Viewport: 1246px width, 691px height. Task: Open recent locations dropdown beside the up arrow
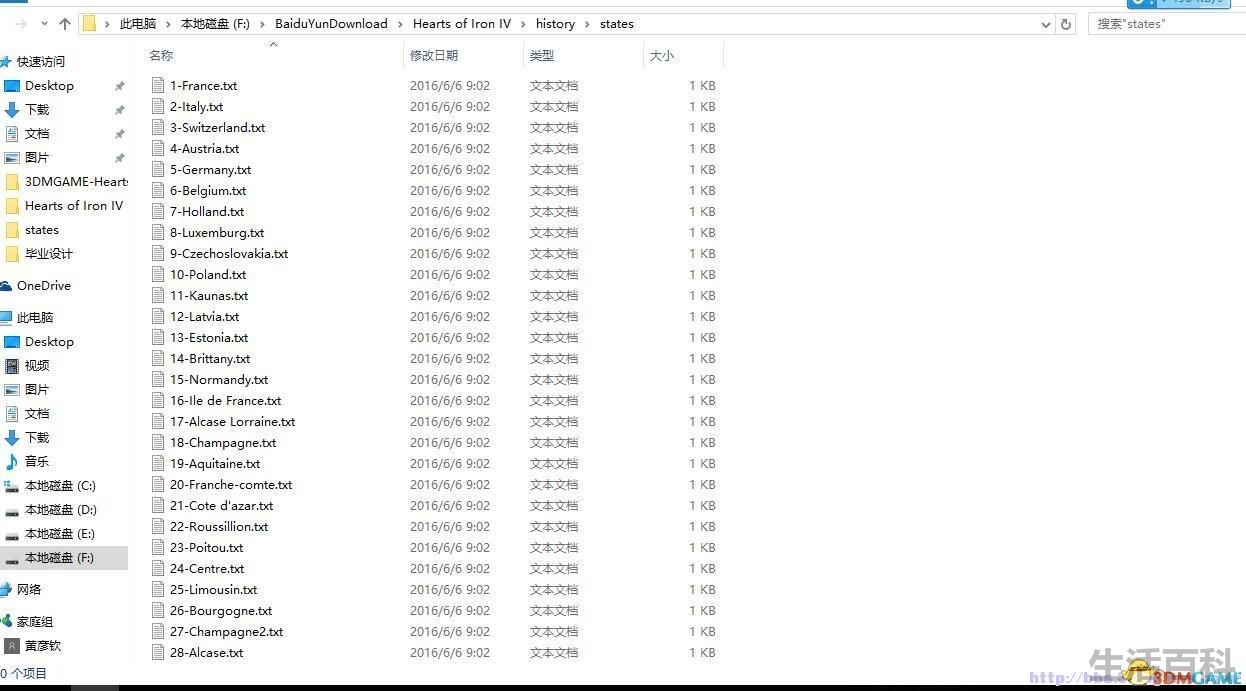[44, 24]
